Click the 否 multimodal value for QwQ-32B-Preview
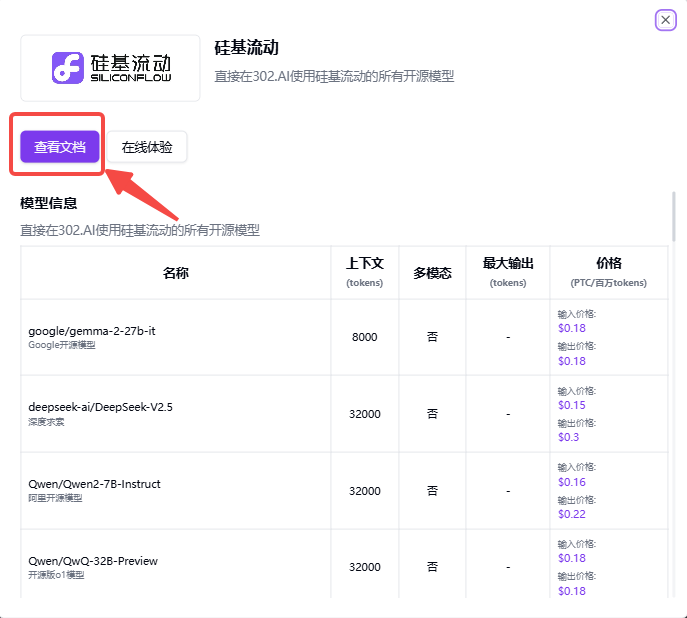 click(x=432, y=567)
